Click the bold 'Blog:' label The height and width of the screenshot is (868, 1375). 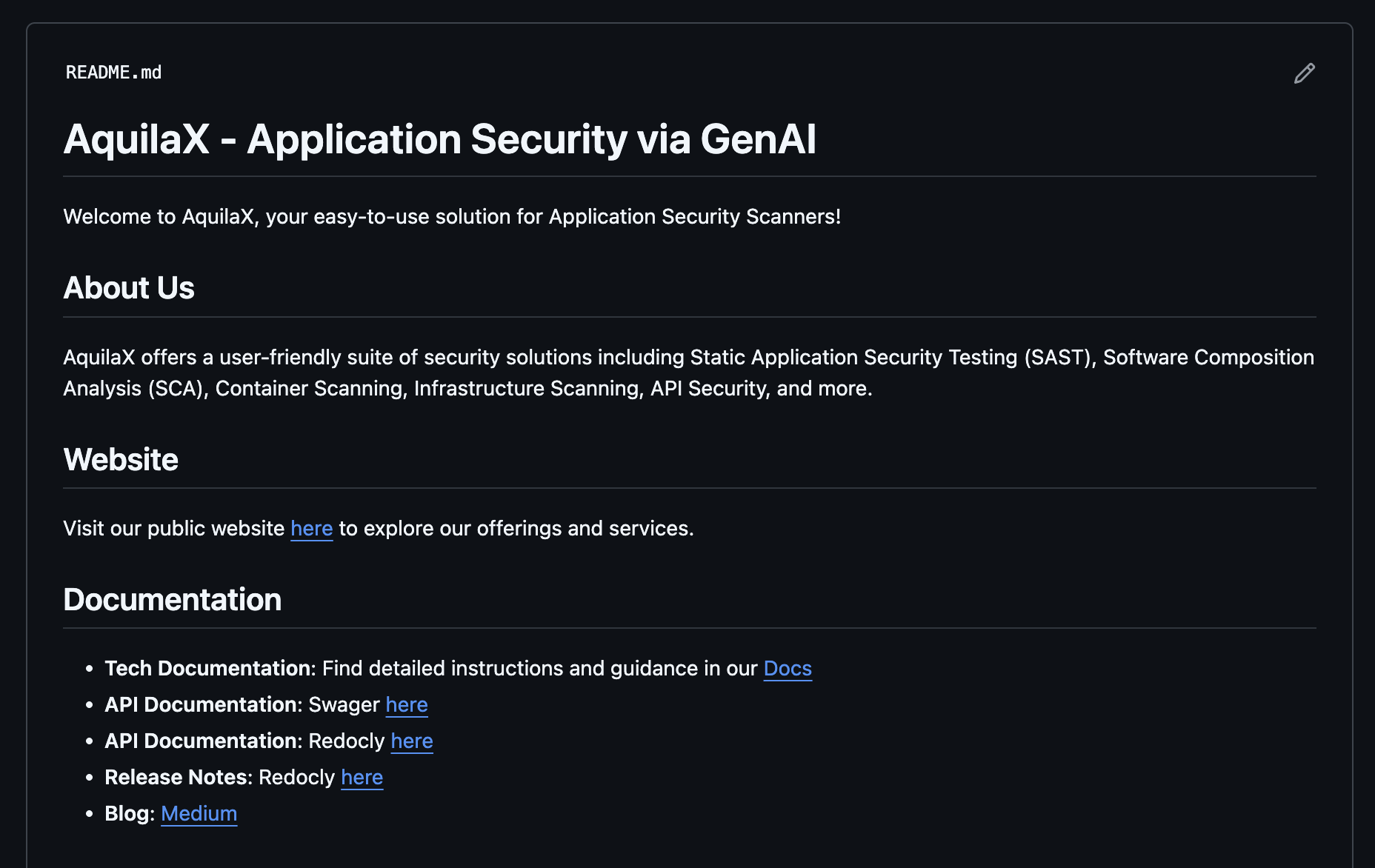(130, 814)
